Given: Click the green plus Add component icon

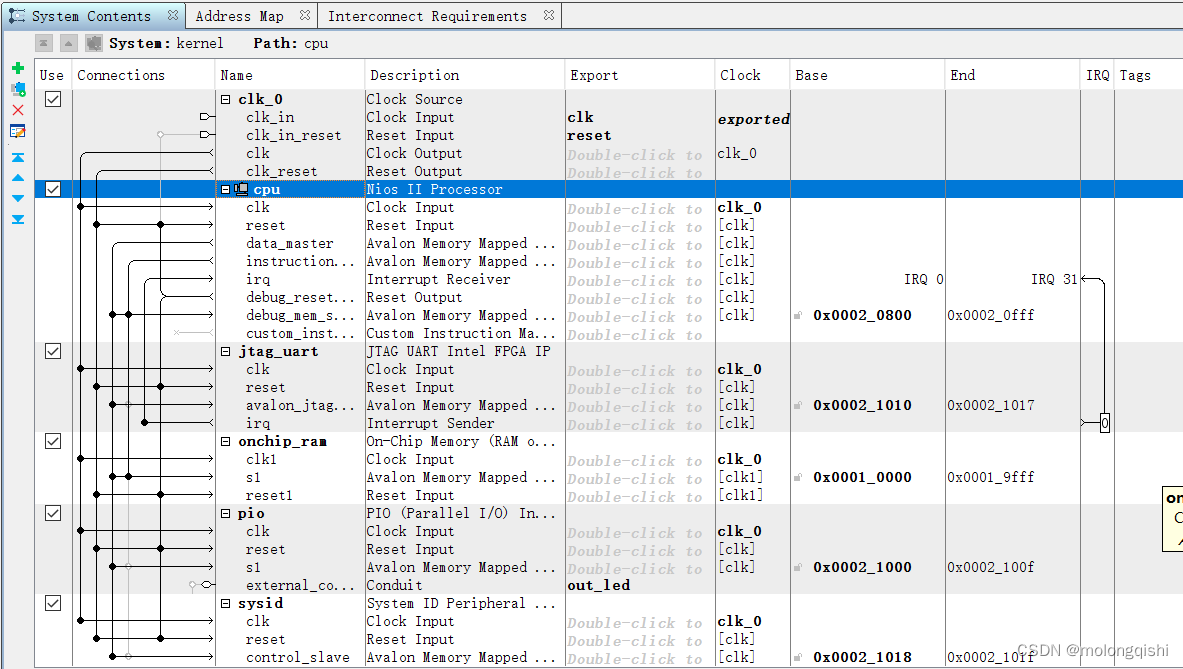Looking at the screenshot, I should tap(18, 68).
